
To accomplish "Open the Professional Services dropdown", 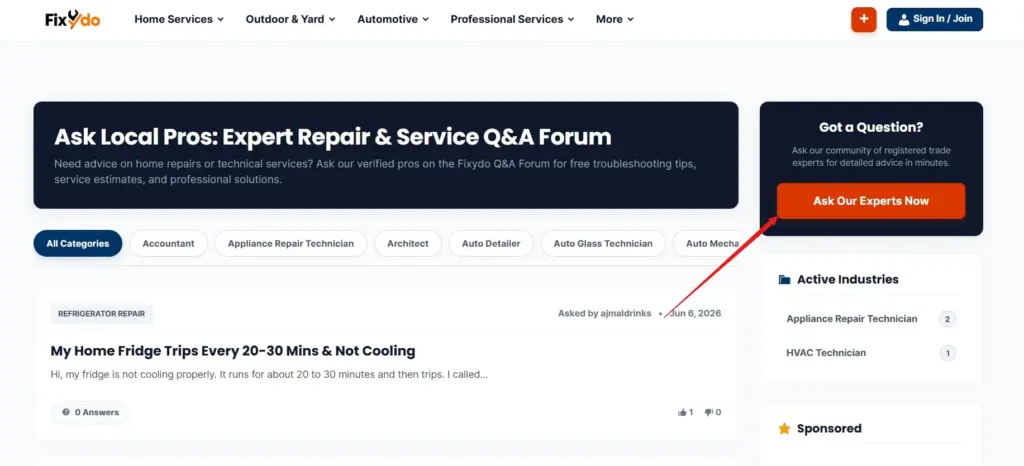I will tap(513, 20).
